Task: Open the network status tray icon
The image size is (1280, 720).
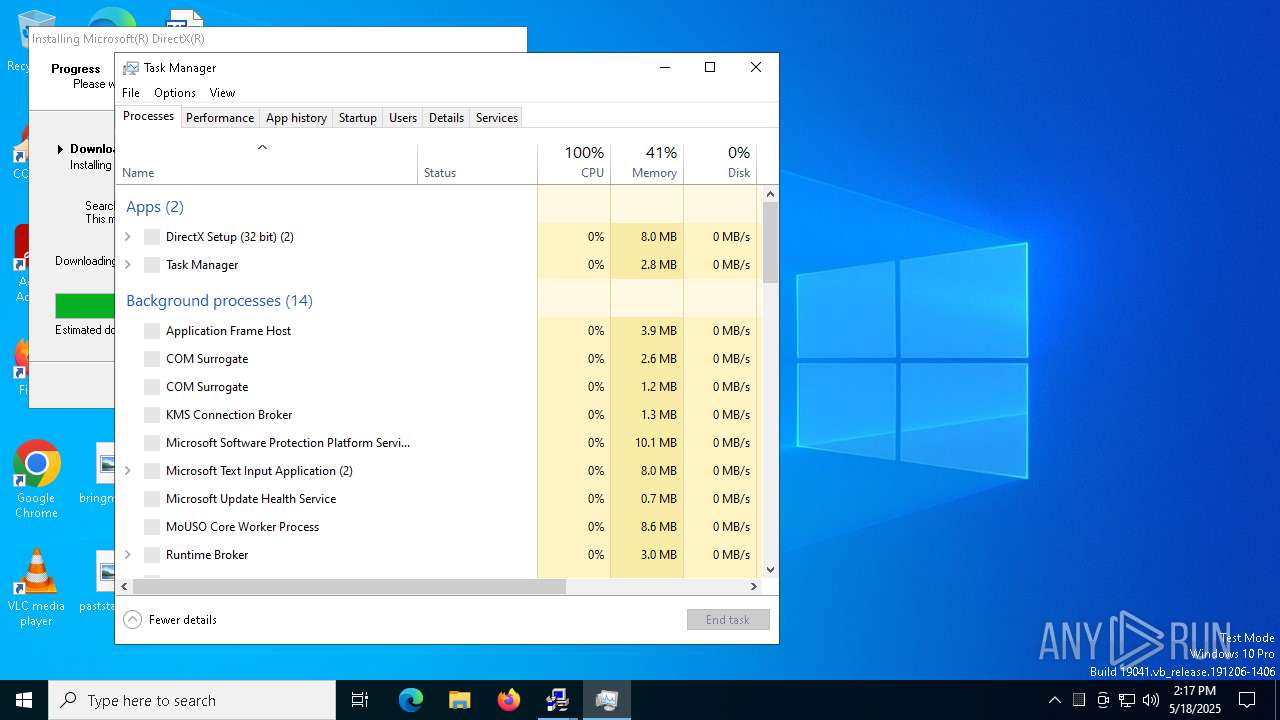Action: [x=1127, y=700]
